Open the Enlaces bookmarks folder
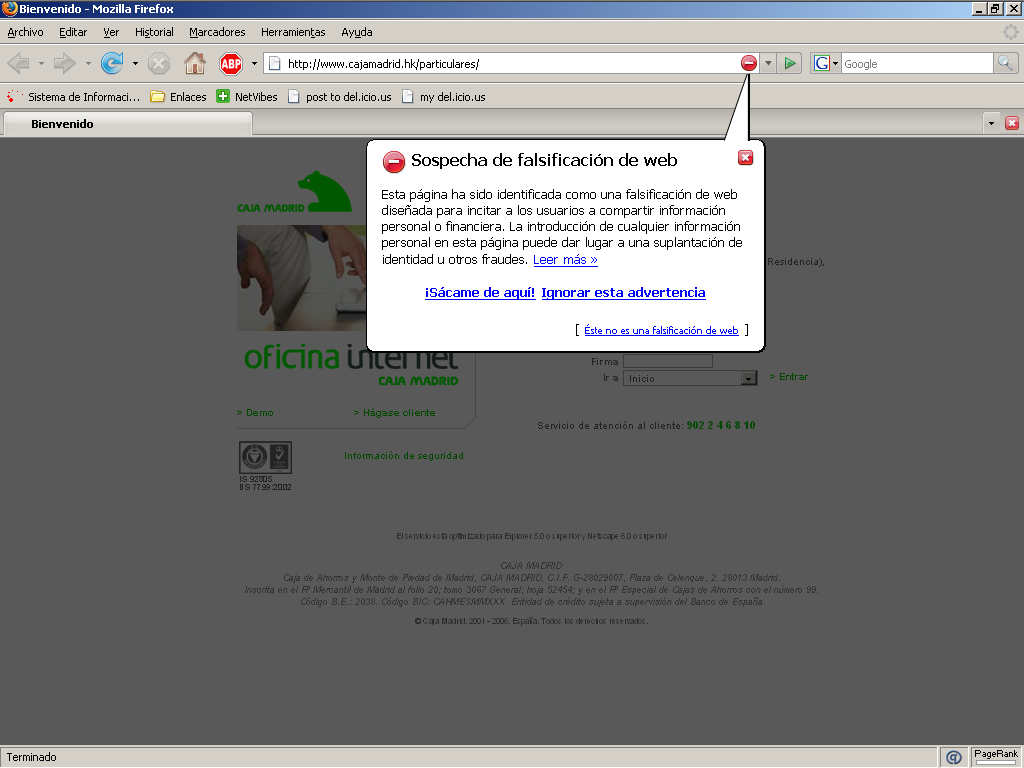Image resolution: width=1024 pixels, height=768 pixels. click(x=178, y=97)
